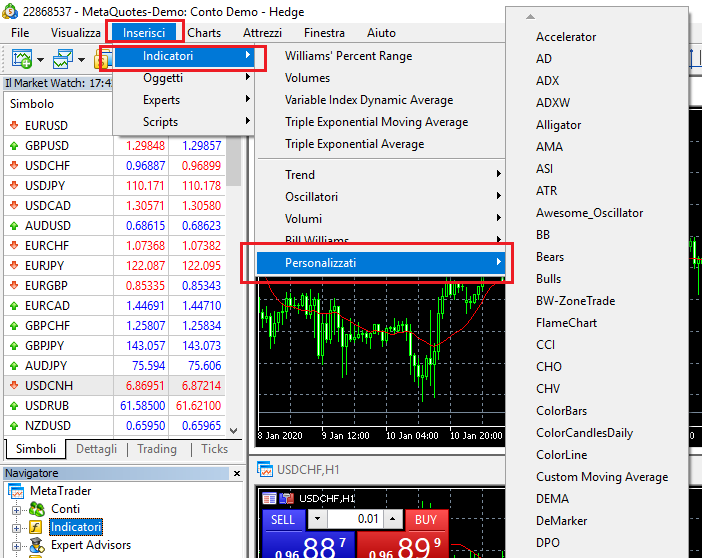Viewport: 702px width, 558px height.
Task: Expand the Expert Advisors tree node
Action: coord(16,546)
